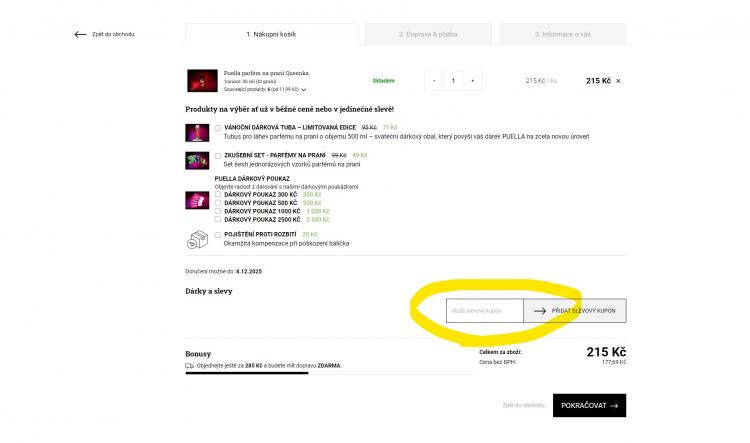
Task: Select the Nákupní košík tab
Action: pyautogui.click(x=271, y=34)
